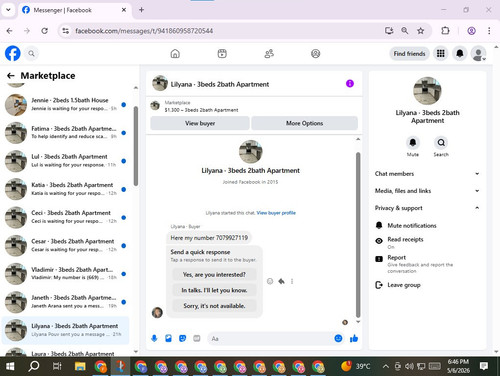Send quick response In talks. I'll let you know.

point(214,290)
